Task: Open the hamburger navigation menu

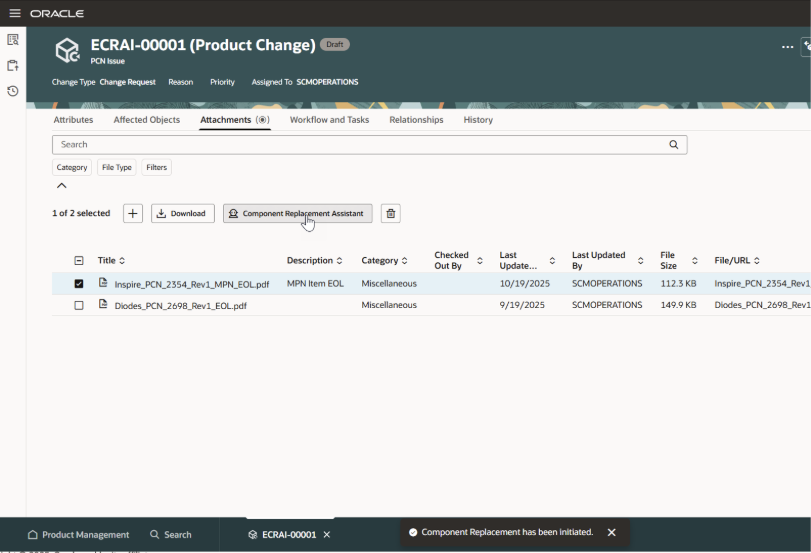Action: pos(14,13)
